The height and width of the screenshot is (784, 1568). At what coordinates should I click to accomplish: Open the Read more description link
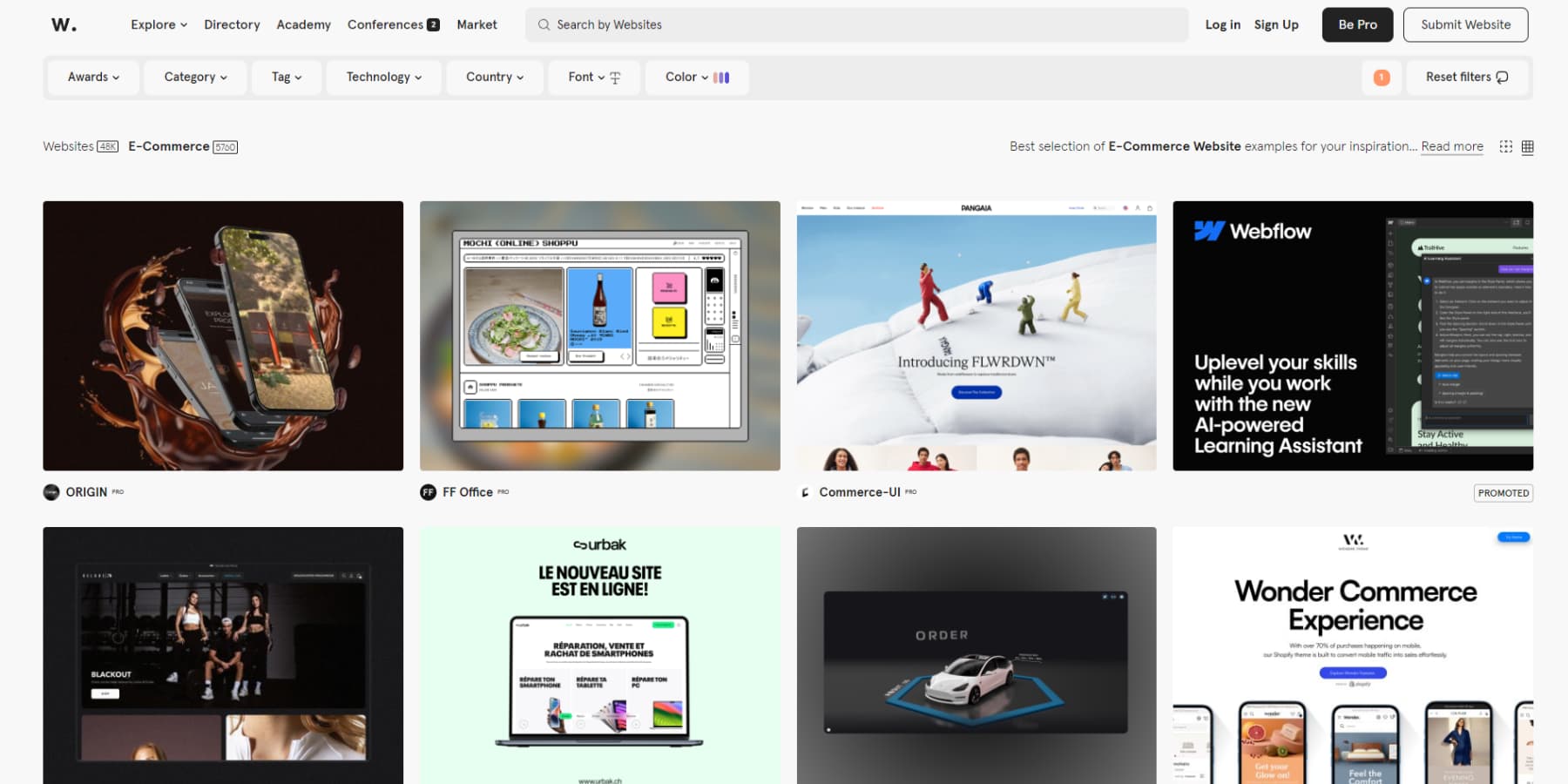pos(1451,146)
